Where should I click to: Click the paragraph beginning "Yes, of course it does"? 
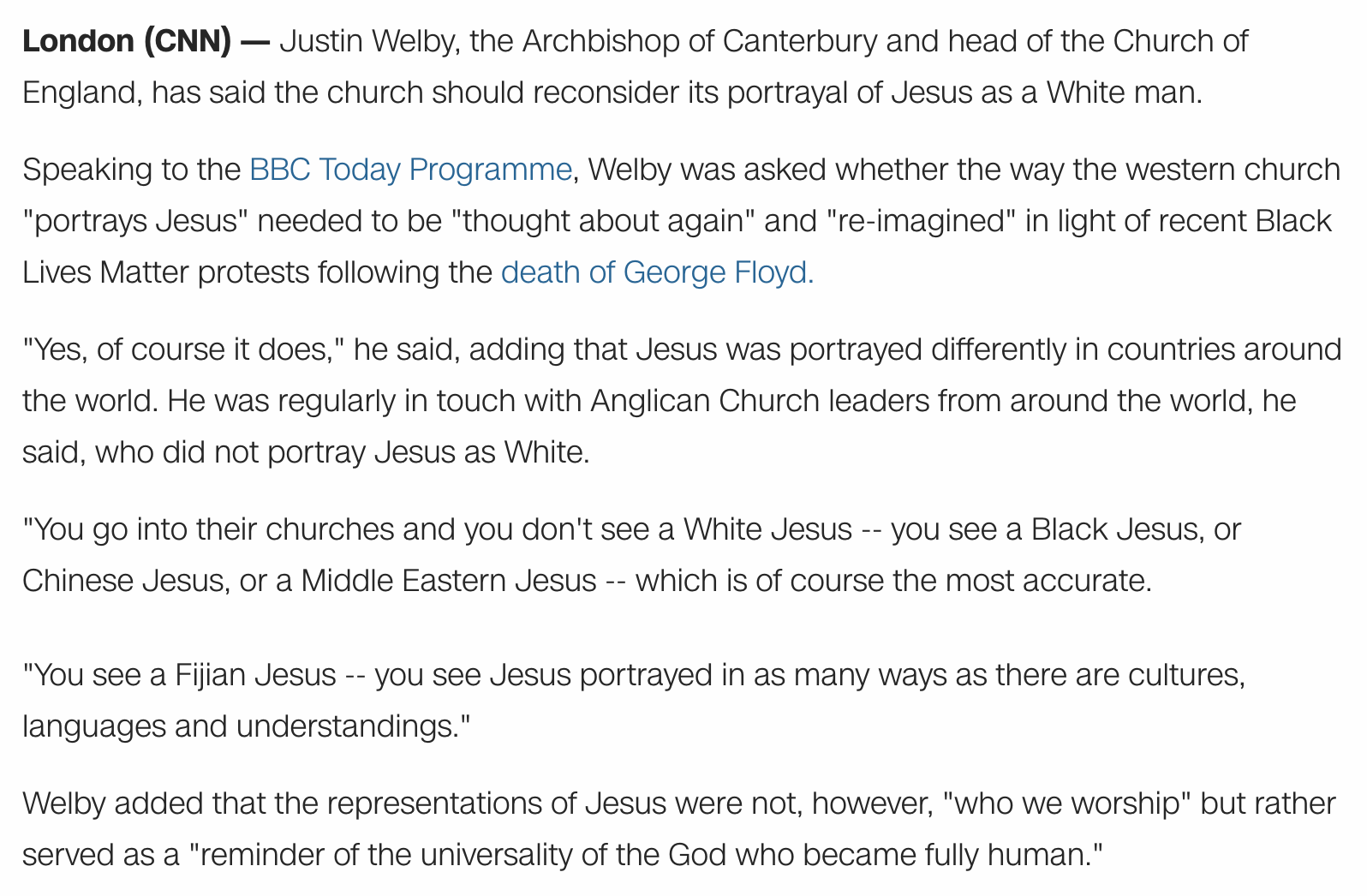pos(682,401)
